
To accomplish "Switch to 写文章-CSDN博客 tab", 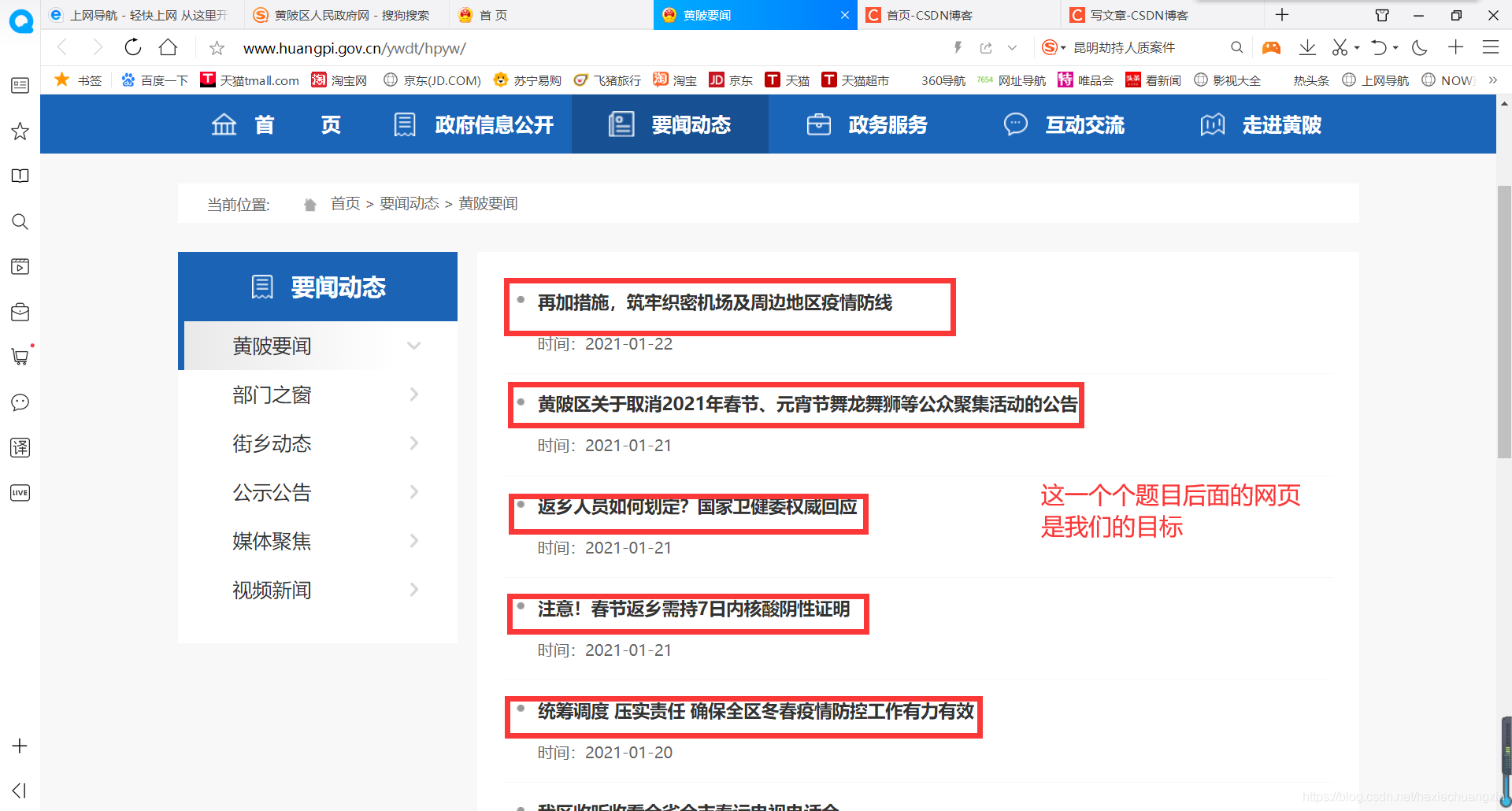I will pos(1162,15).
